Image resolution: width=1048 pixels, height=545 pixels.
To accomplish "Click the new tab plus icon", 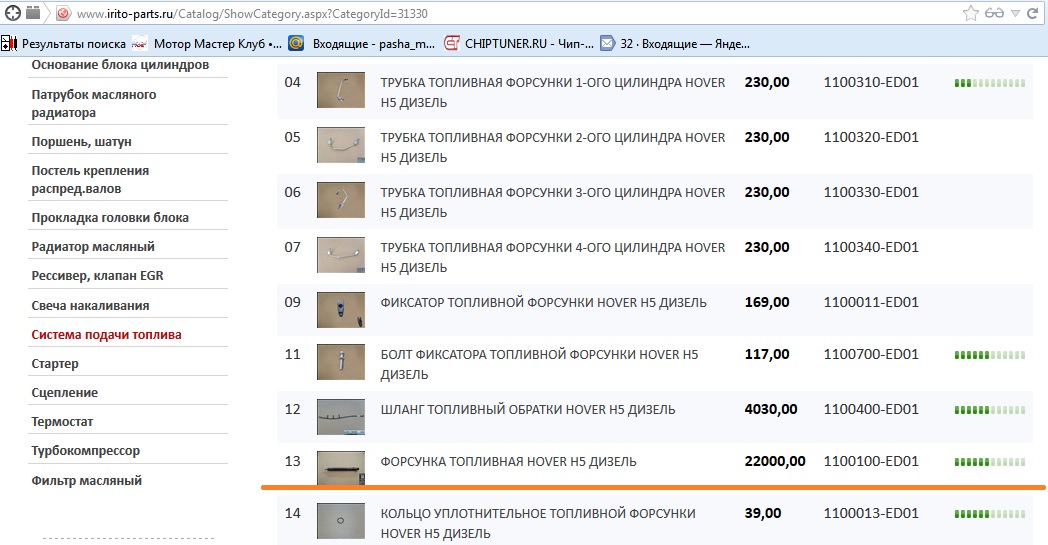I will (13, 13).
